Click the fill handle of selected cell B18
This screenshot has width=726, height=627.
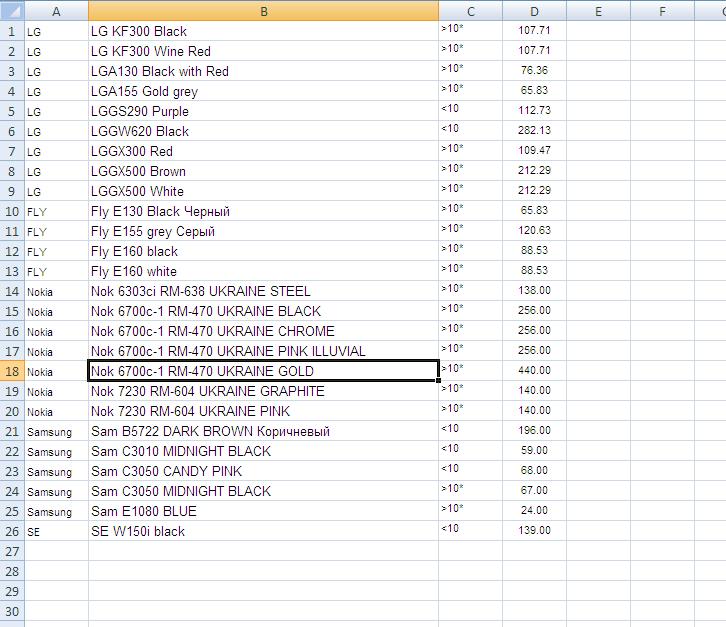438,380
